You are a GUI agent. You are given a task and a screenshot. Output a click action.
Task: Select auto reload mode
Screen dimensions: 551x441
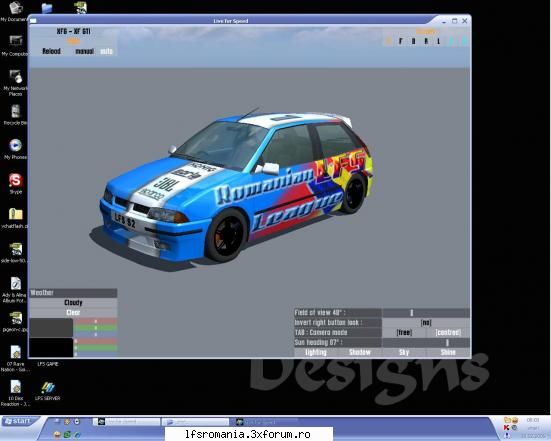pos(106,51)
